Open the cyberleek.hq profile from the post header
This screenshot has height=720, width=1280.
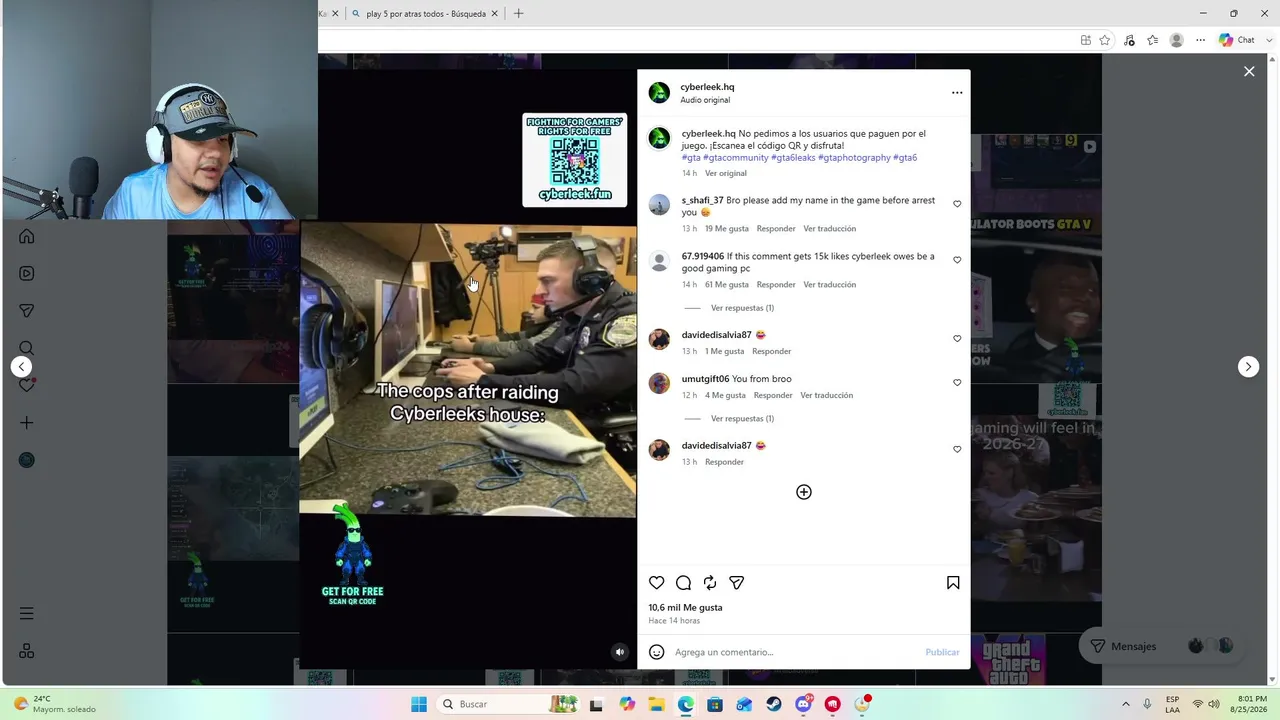pyautogui.click(x=707, y=87)
